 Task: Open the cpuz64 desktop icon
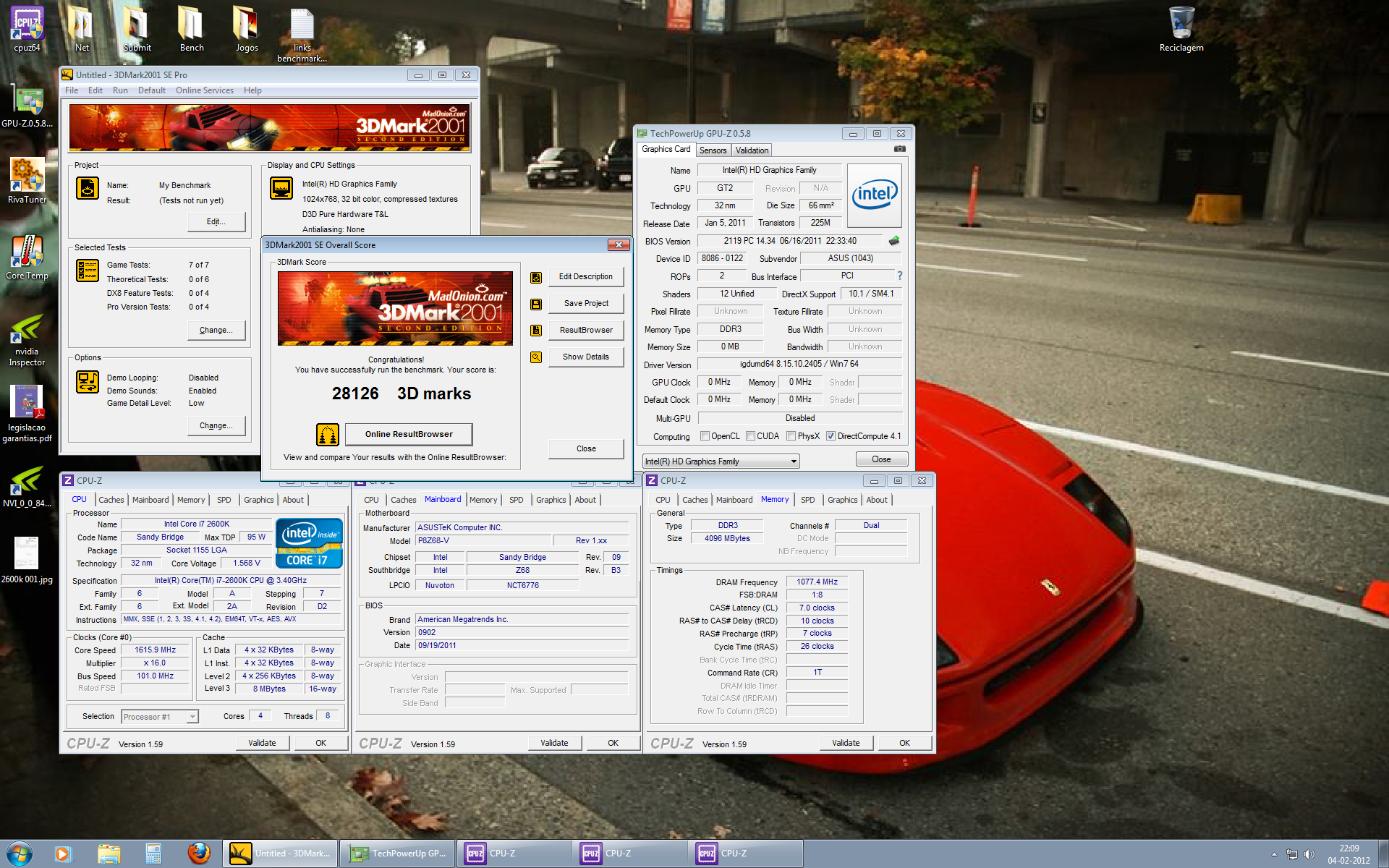(27, 30)
